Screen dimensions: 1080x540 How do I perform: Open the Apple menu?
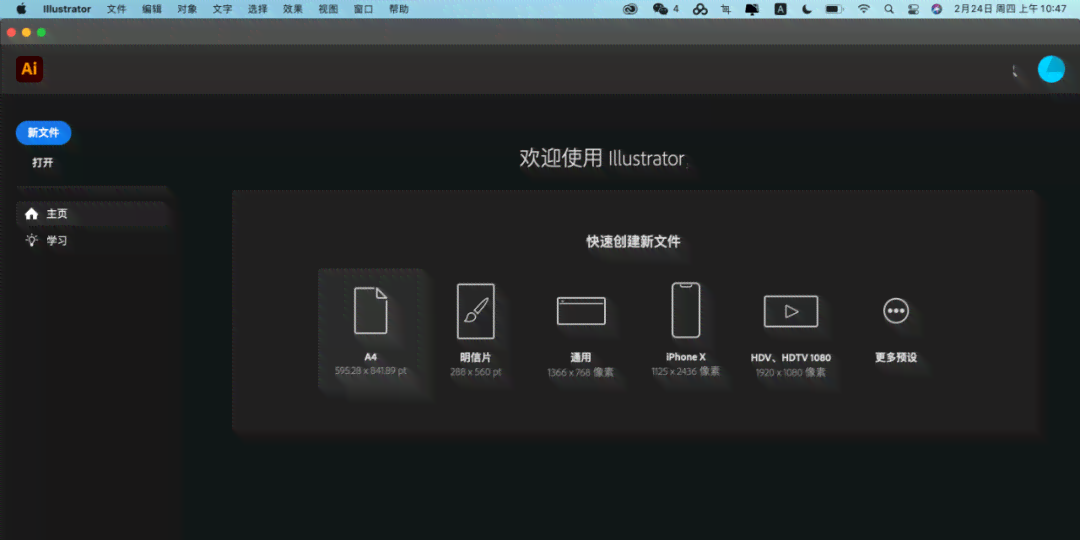pyautogui.click(x=20, y=9)
